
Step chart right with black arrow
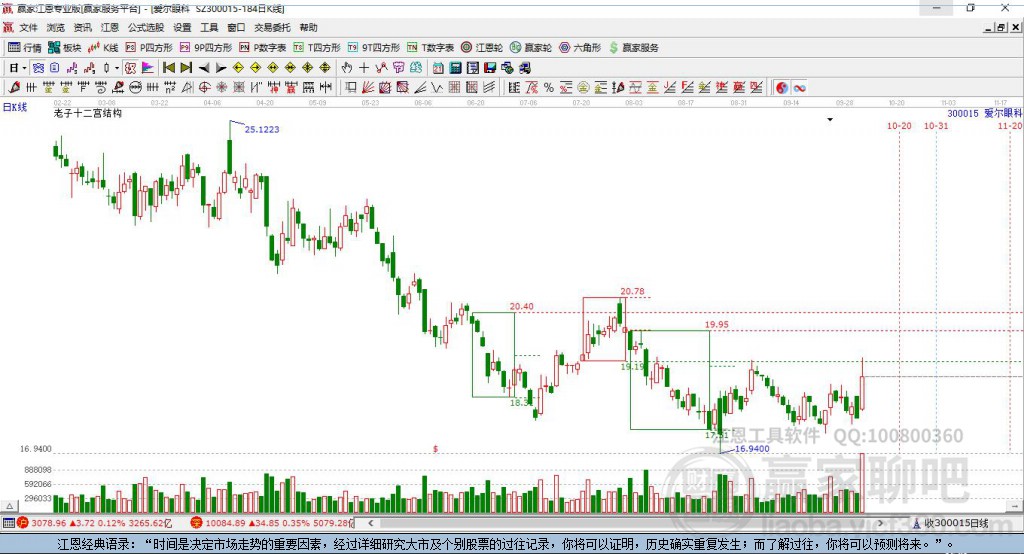tap(221, 68)
